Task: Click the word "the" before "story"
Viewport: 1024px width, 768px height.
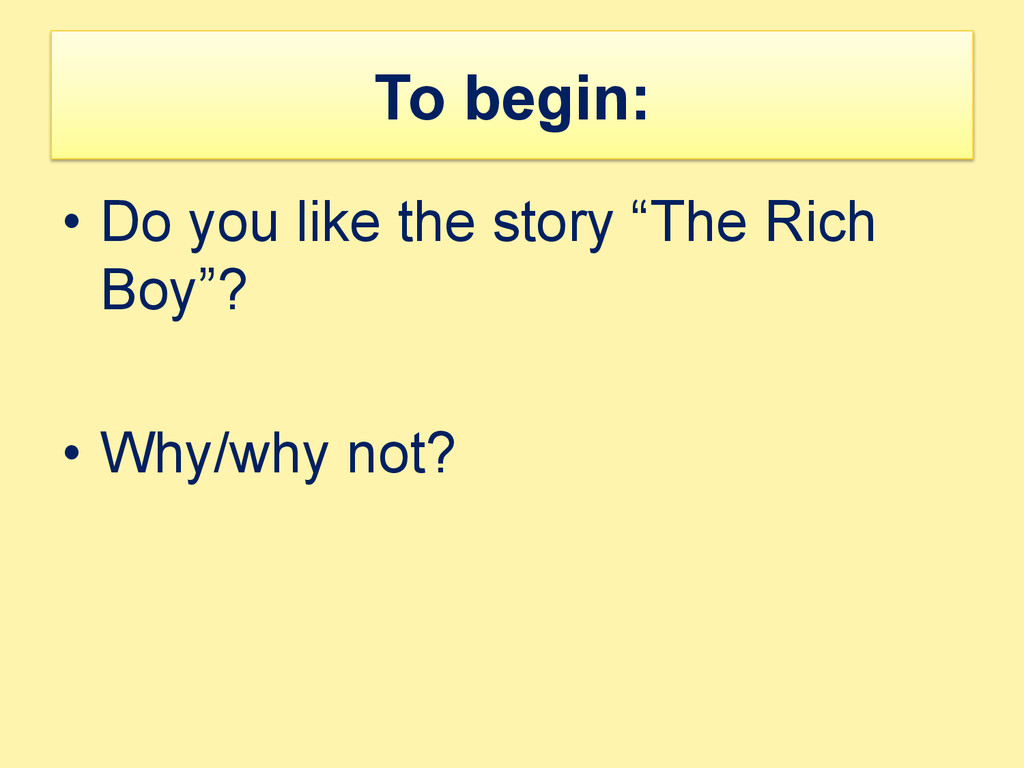Action: 436,221
